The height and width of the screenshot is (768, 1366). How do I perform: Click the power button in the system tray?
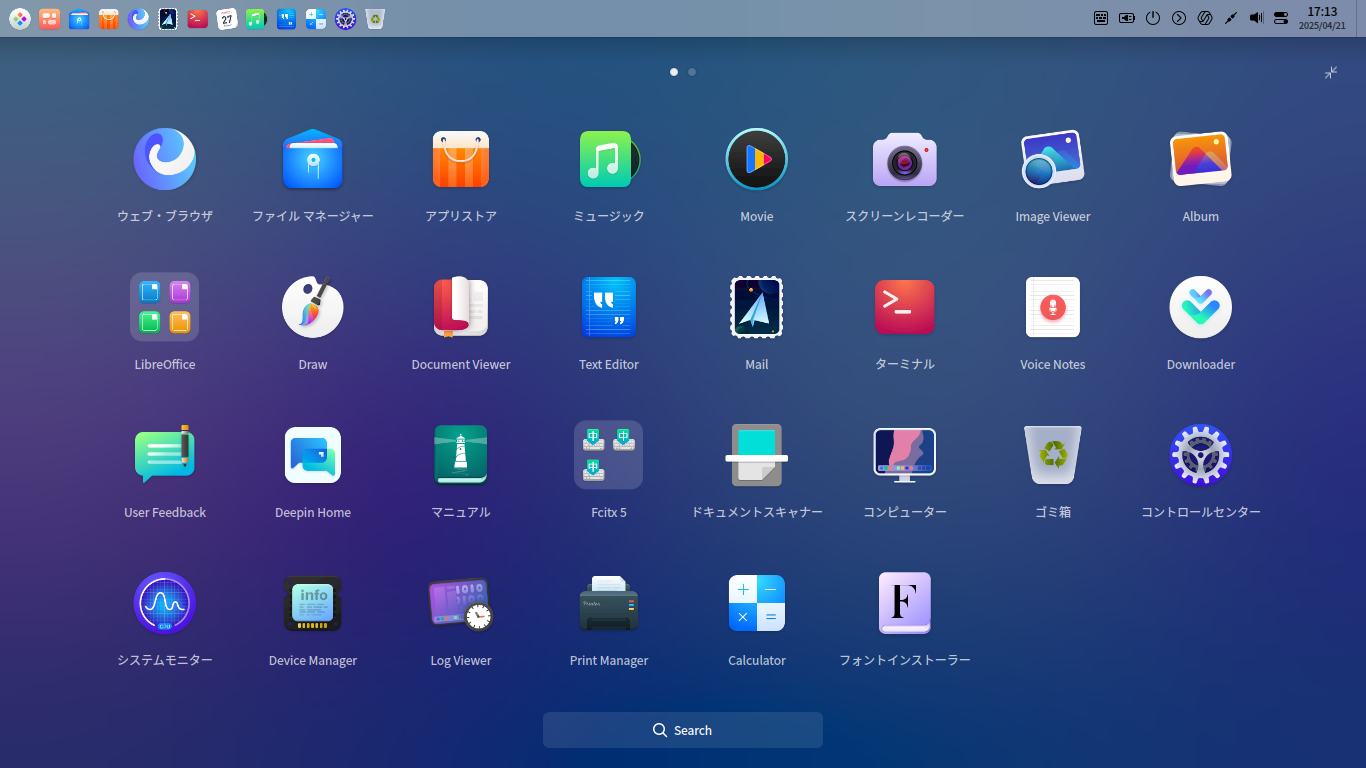[x=1153, y=18]
